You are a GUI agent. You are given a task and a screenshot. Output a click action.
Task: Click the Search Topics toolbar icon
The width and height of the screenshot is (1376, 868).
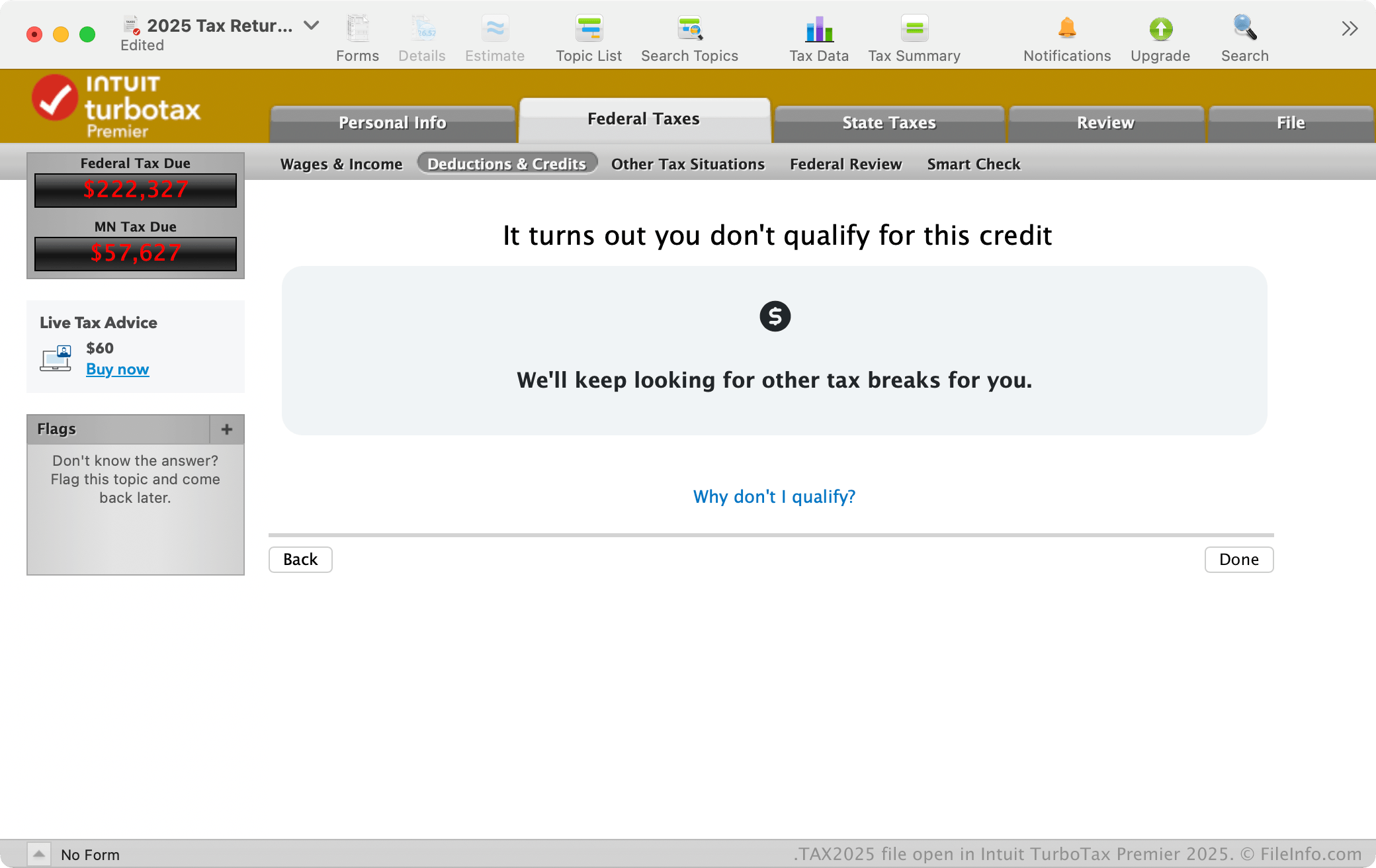[689, 29]
